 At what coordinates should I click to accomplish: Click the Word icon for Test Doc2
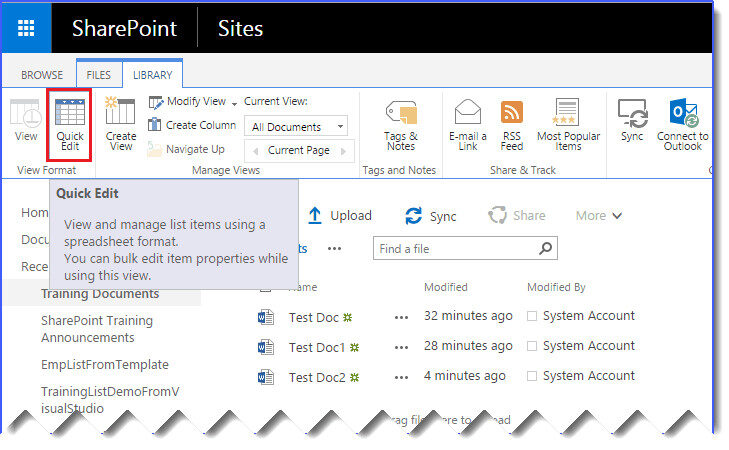(x=266, y=377)
